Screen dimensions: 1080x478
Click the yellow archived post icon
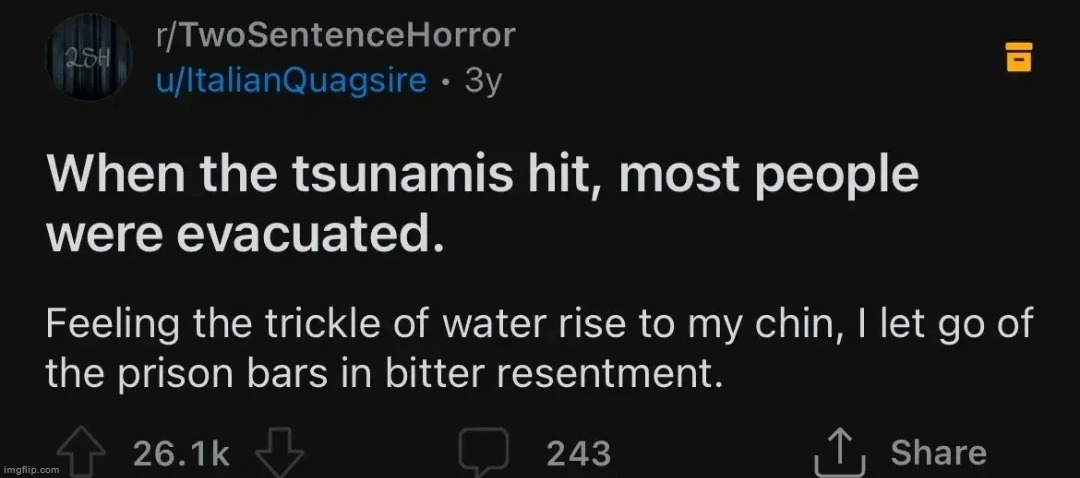click(1018, 58)
